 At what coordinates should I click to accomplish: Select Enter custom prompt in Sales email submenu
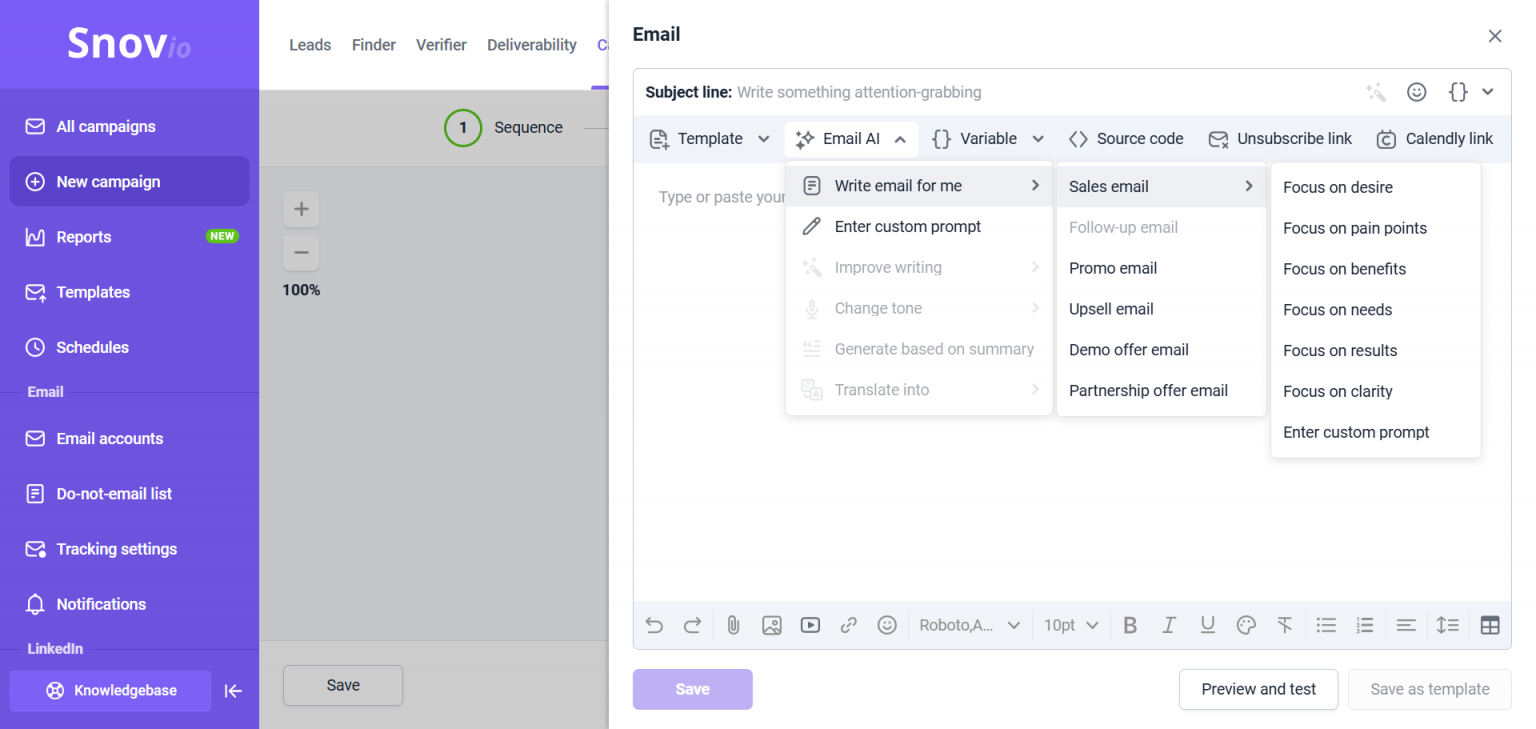(x=1375, y=433)
